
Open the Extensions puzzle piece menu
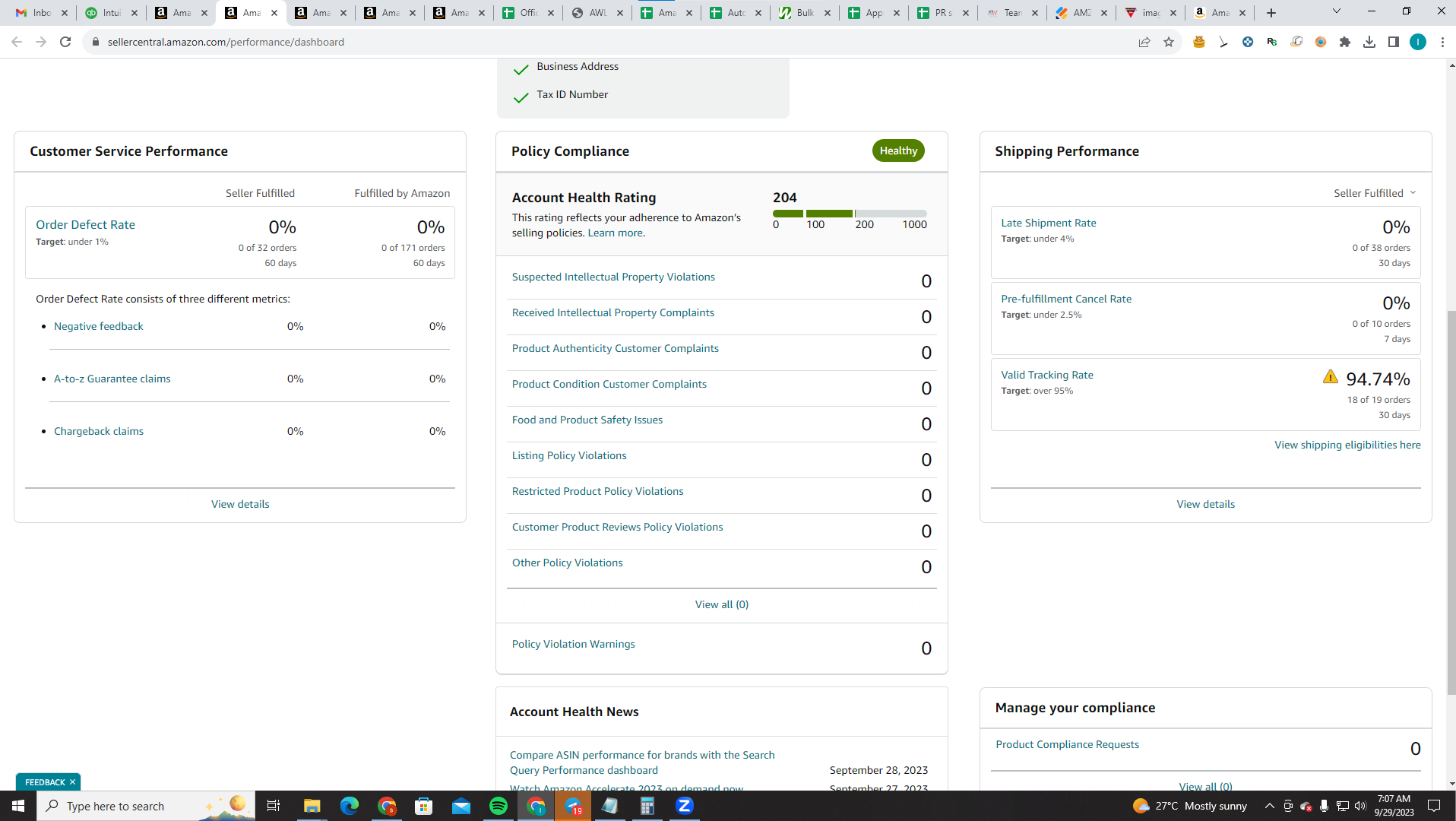click(1345, 42)
